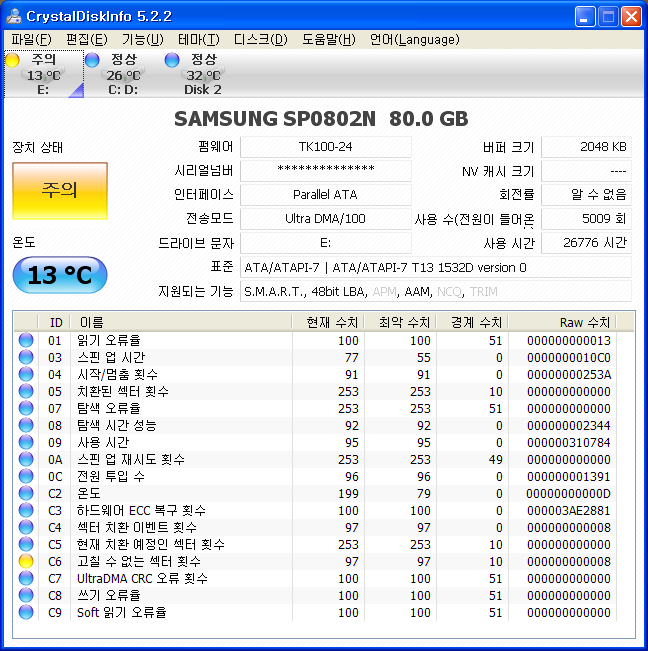Screen dimensions: 648x651
Task: Click the transfer mode field Ultra DMA/100
Action: 325,219
